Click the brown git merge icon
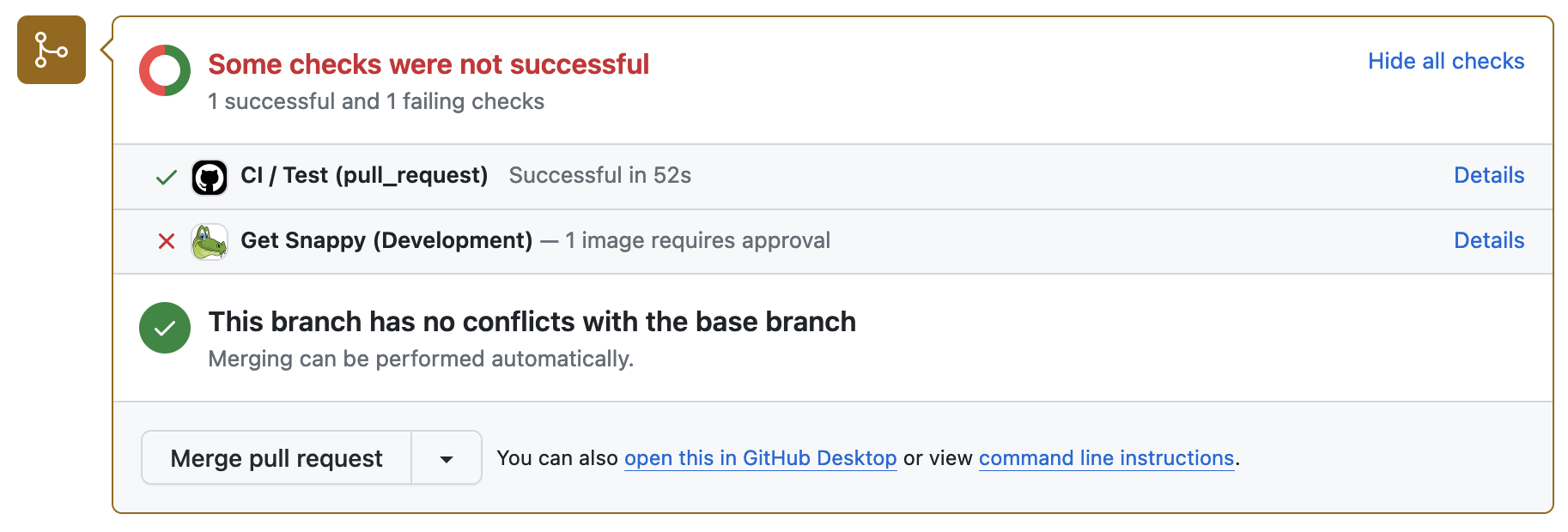The width and height of the screenshot is (1568, 532). point(52,50)
